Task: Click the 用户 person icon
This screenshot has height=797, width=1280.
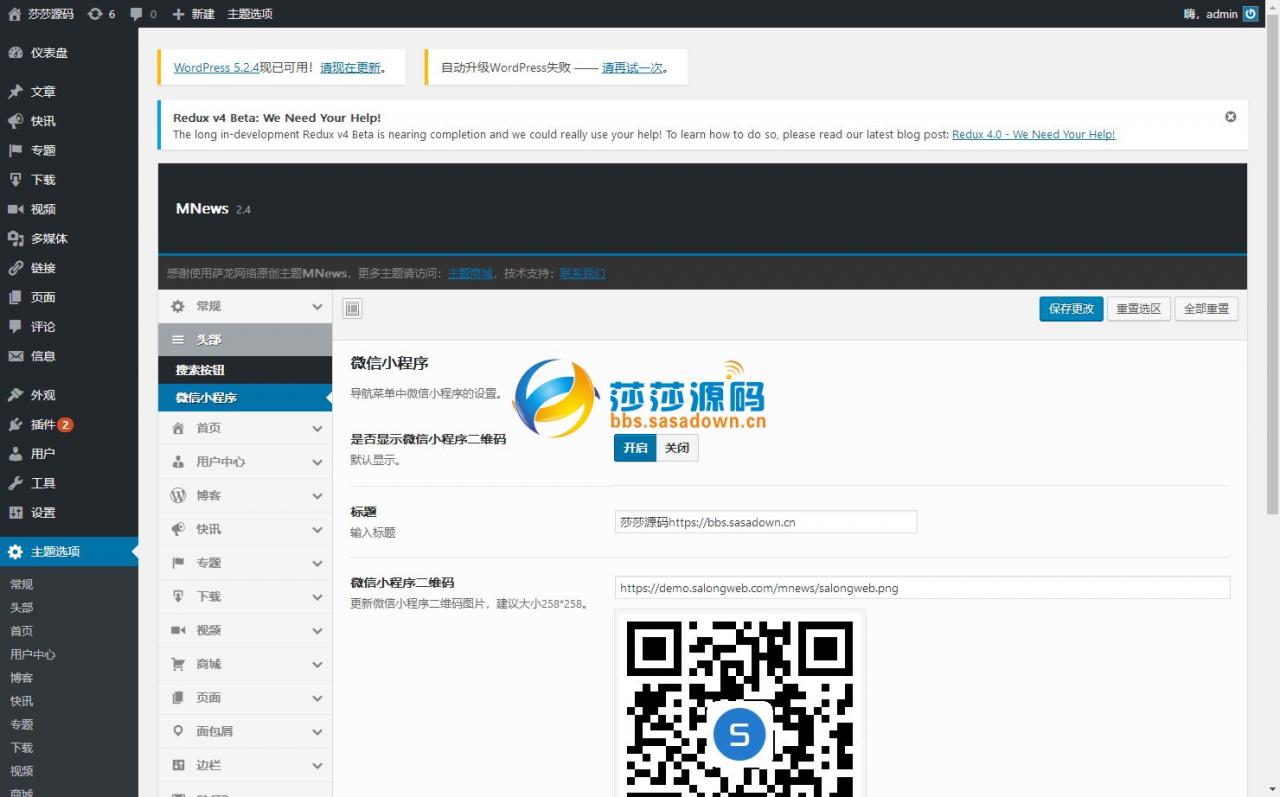Action: (15, 453)
